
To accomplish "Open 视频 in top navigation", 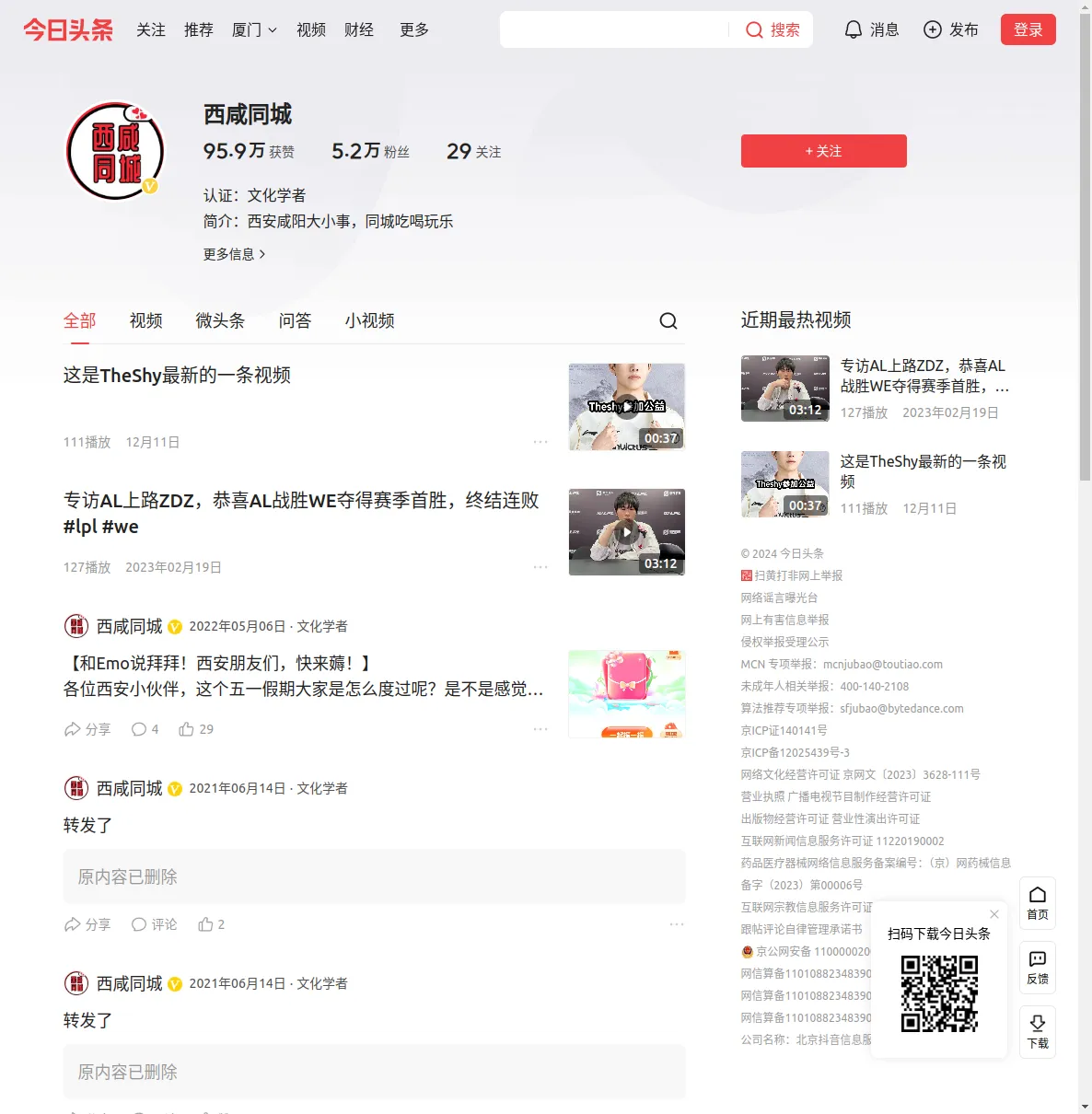I will click(x=311, y=29).
